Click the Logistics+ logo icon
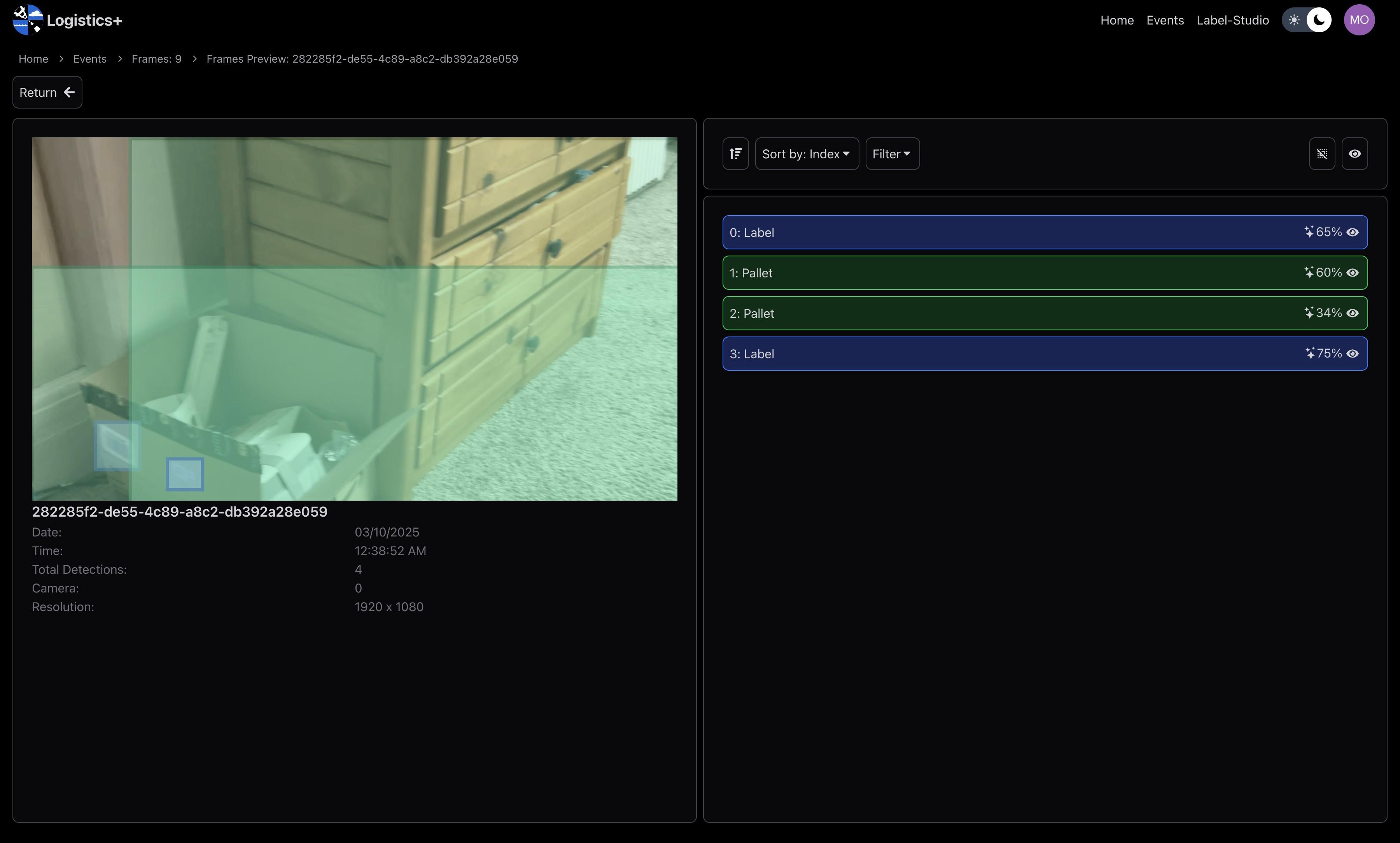The height and width of the screenshot is (843, 1400). point(27,20)
